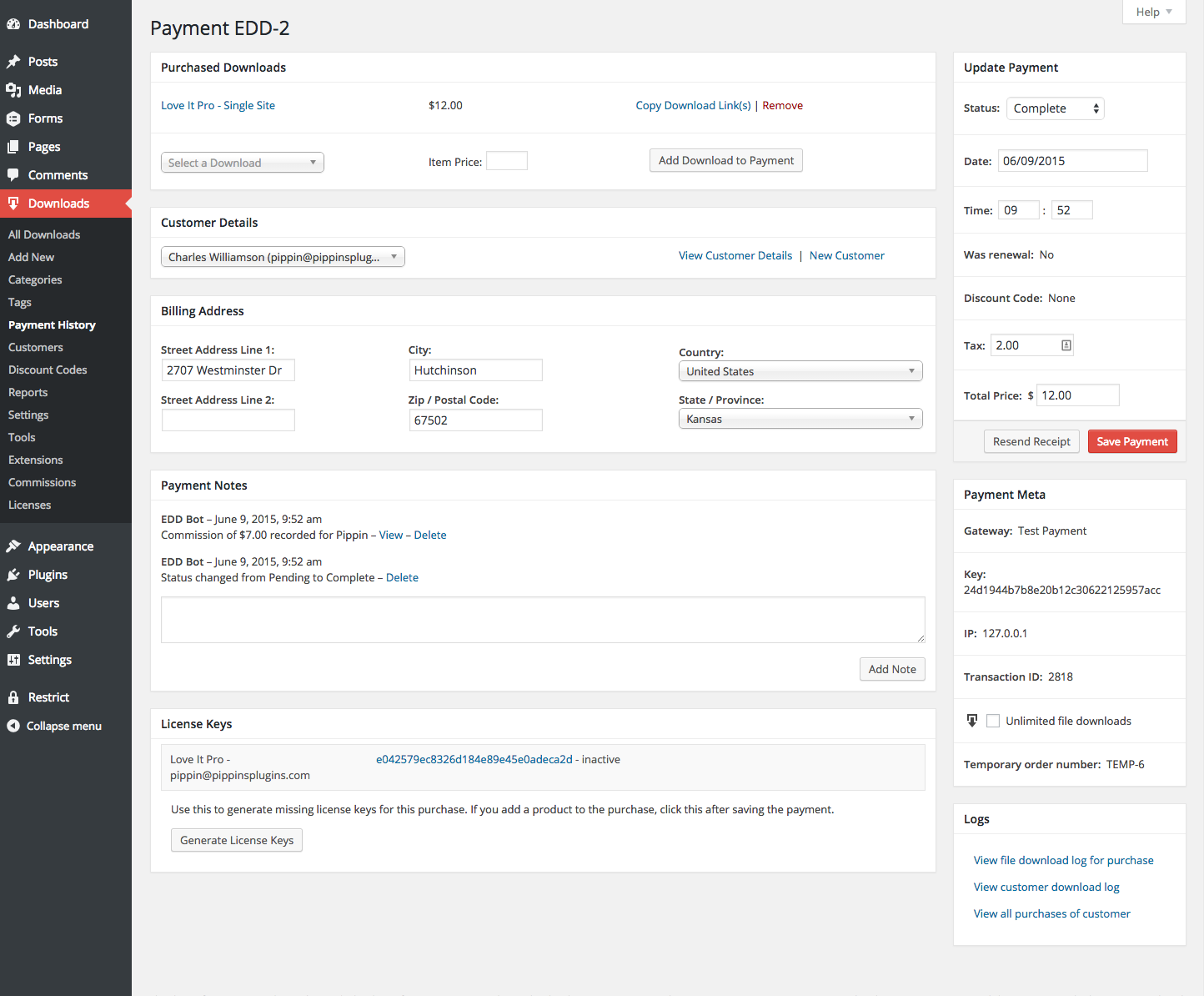Open the Country dropdown showing United States
The width and height of the screenshot is (1204, 996).
(x=800, y=371)
